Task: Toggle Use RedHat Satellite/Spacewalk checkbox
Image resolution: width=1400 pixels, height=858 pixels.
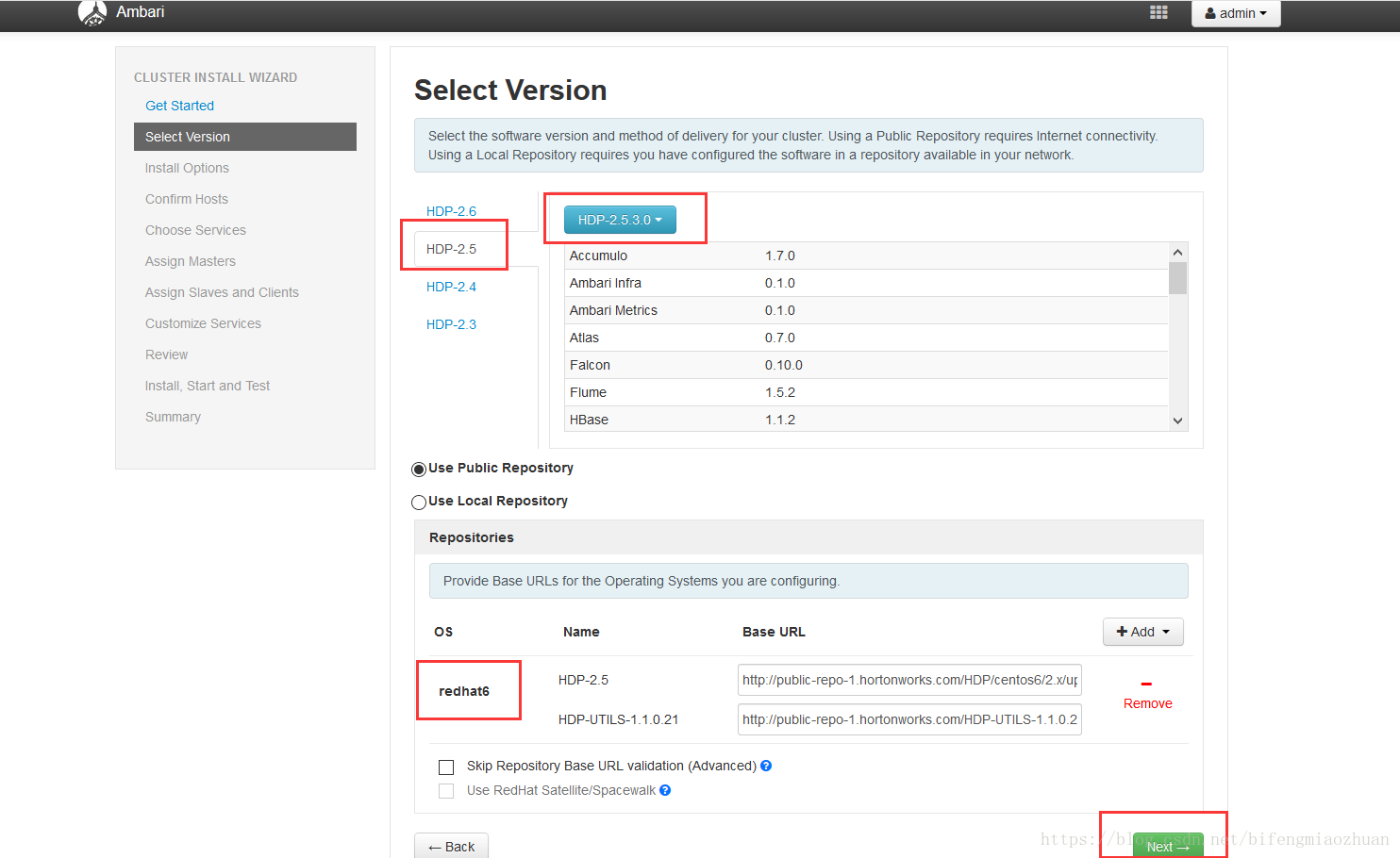Action: point(446,791)
